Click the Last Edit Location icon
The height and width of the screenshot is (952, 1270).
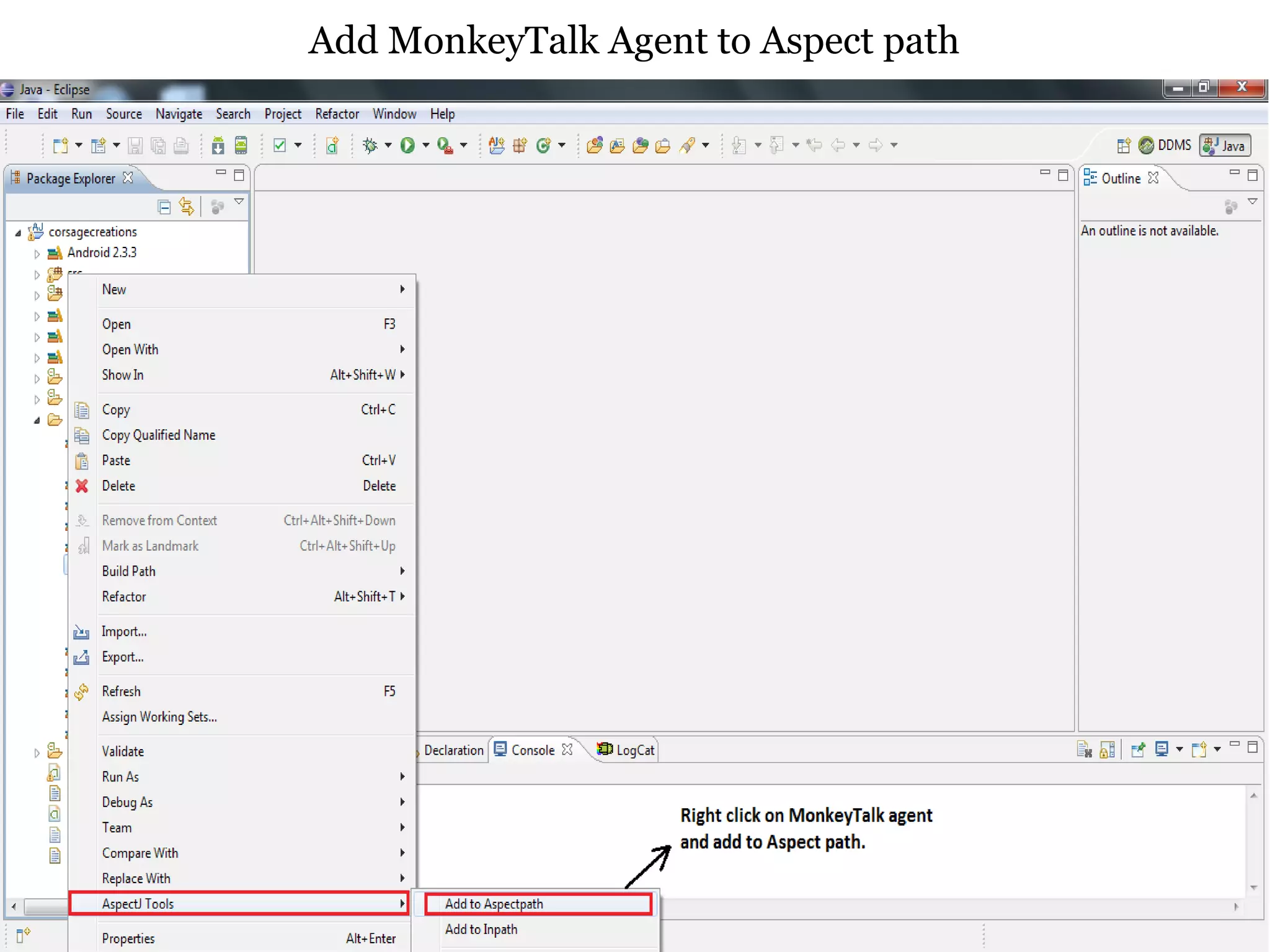pos(814,146)
